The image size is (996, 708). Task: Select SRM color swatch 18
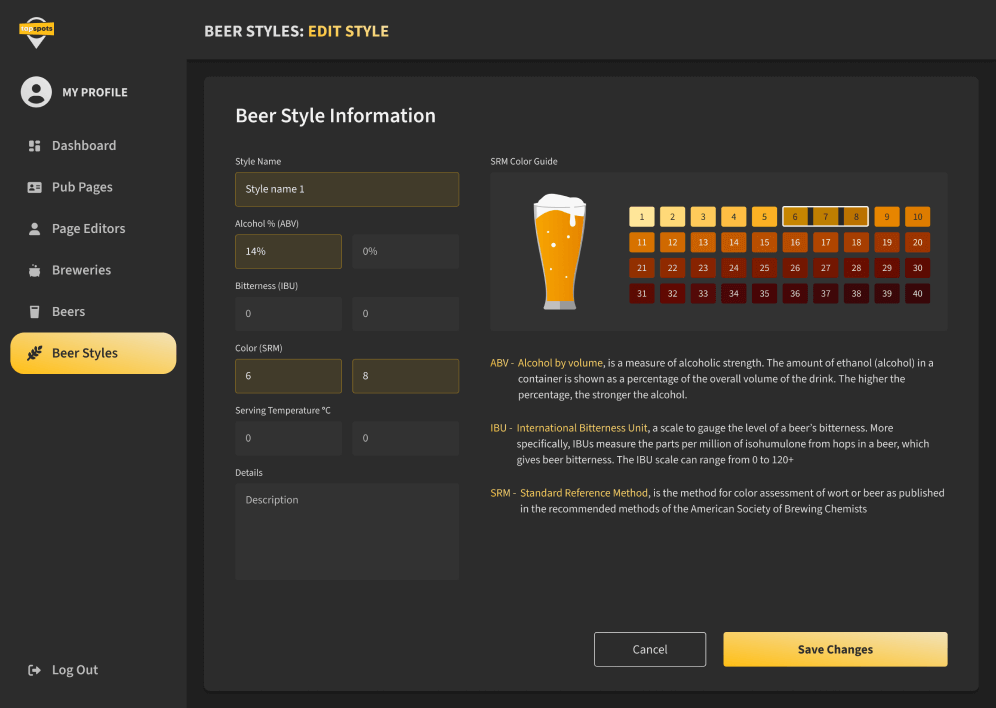(x=856, y=243)
